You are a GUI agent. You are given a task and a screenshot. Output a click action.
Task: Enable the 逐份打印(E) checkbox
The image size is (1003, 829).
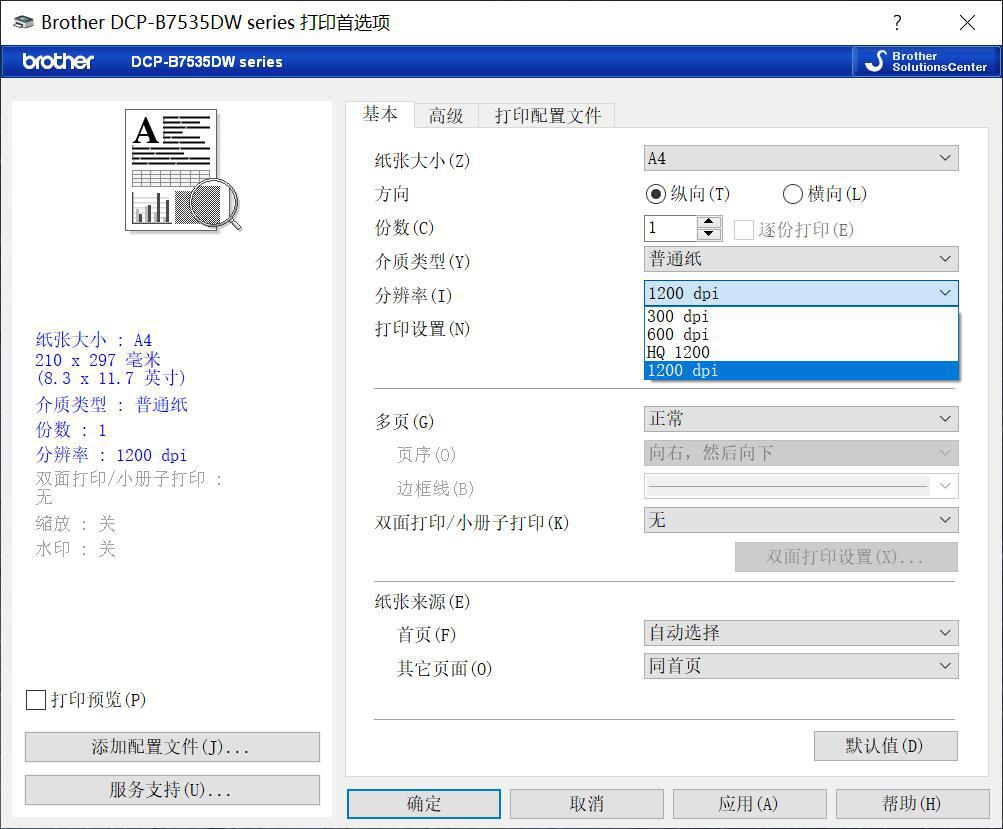click(x=743, y=228)
